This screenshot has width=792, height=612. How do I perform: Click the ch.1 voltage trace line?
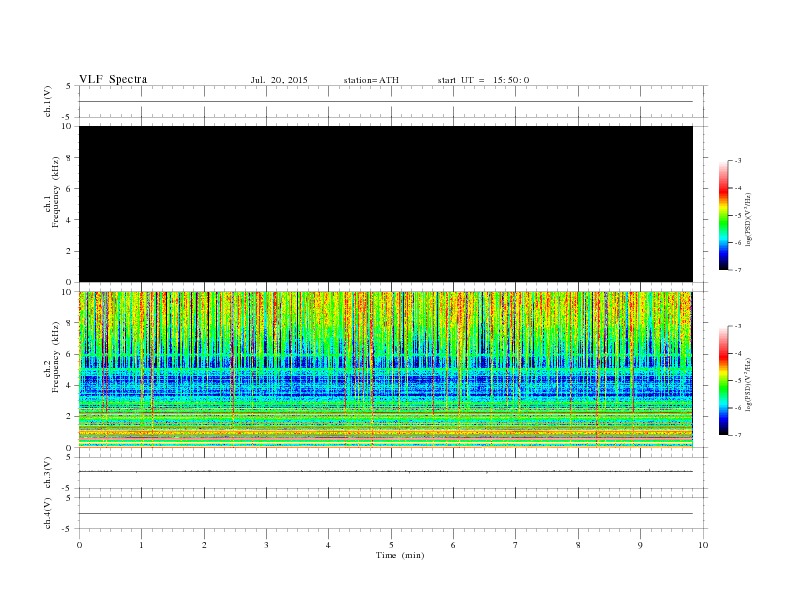[x=386, y=101]
